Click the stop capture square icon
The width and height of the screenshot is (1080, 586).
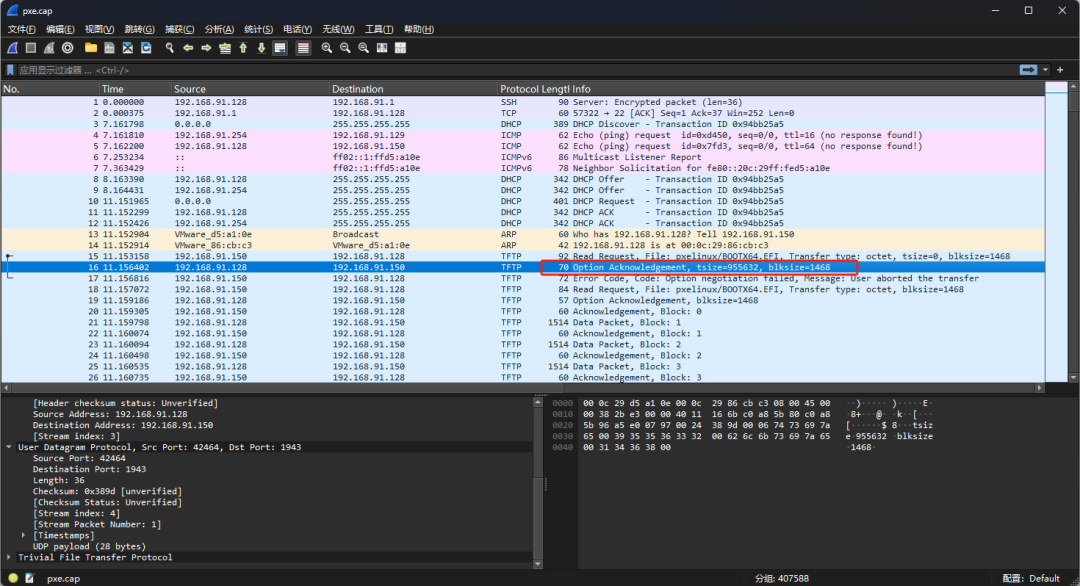pyautogui.click(x=31, y=48)
